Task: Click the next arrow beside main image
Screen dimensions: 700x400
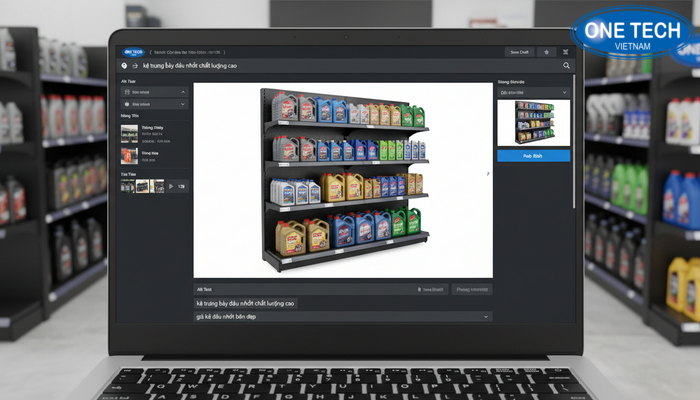Action: [x=488, y=174]
